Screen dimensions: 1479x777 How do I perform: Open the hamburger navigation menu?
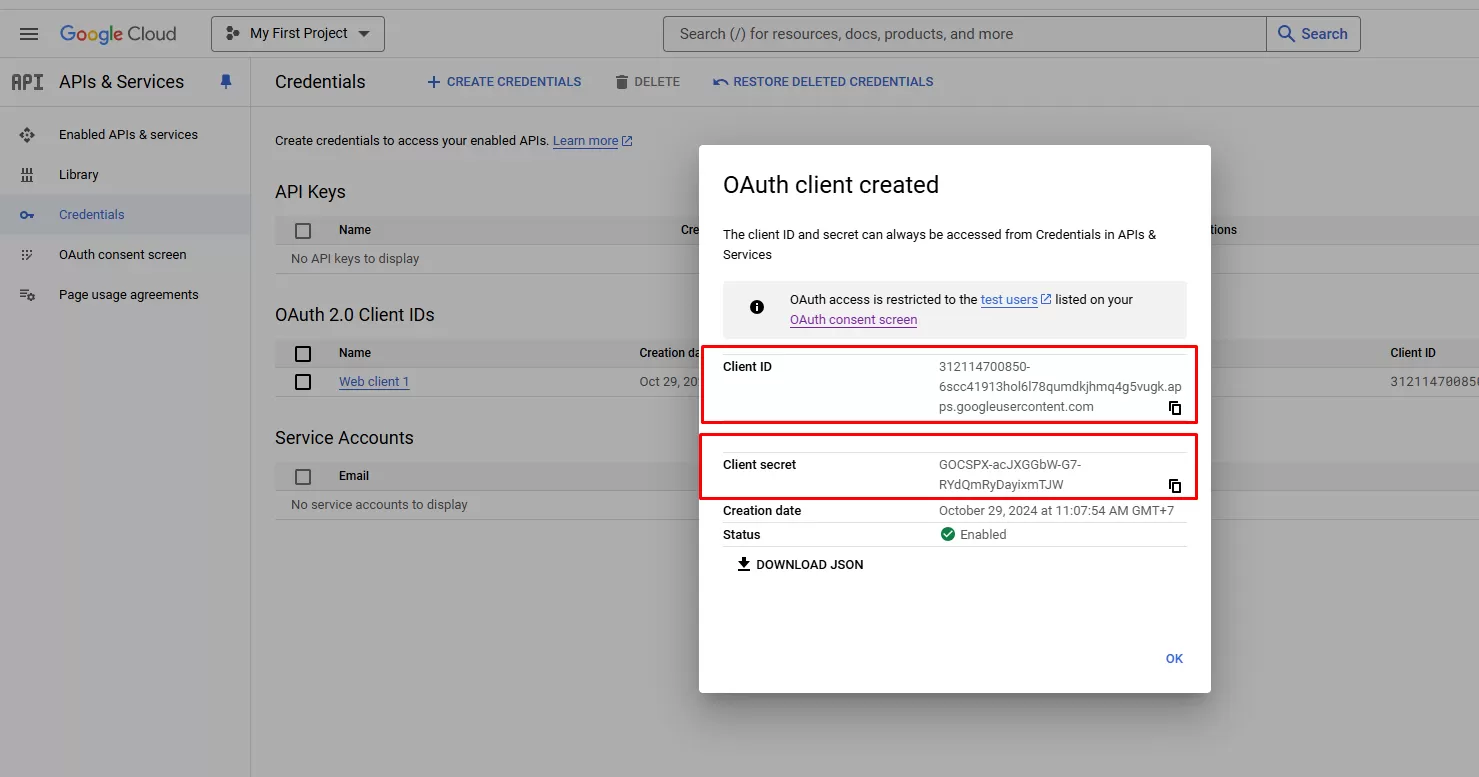click(x=29, y=34)
